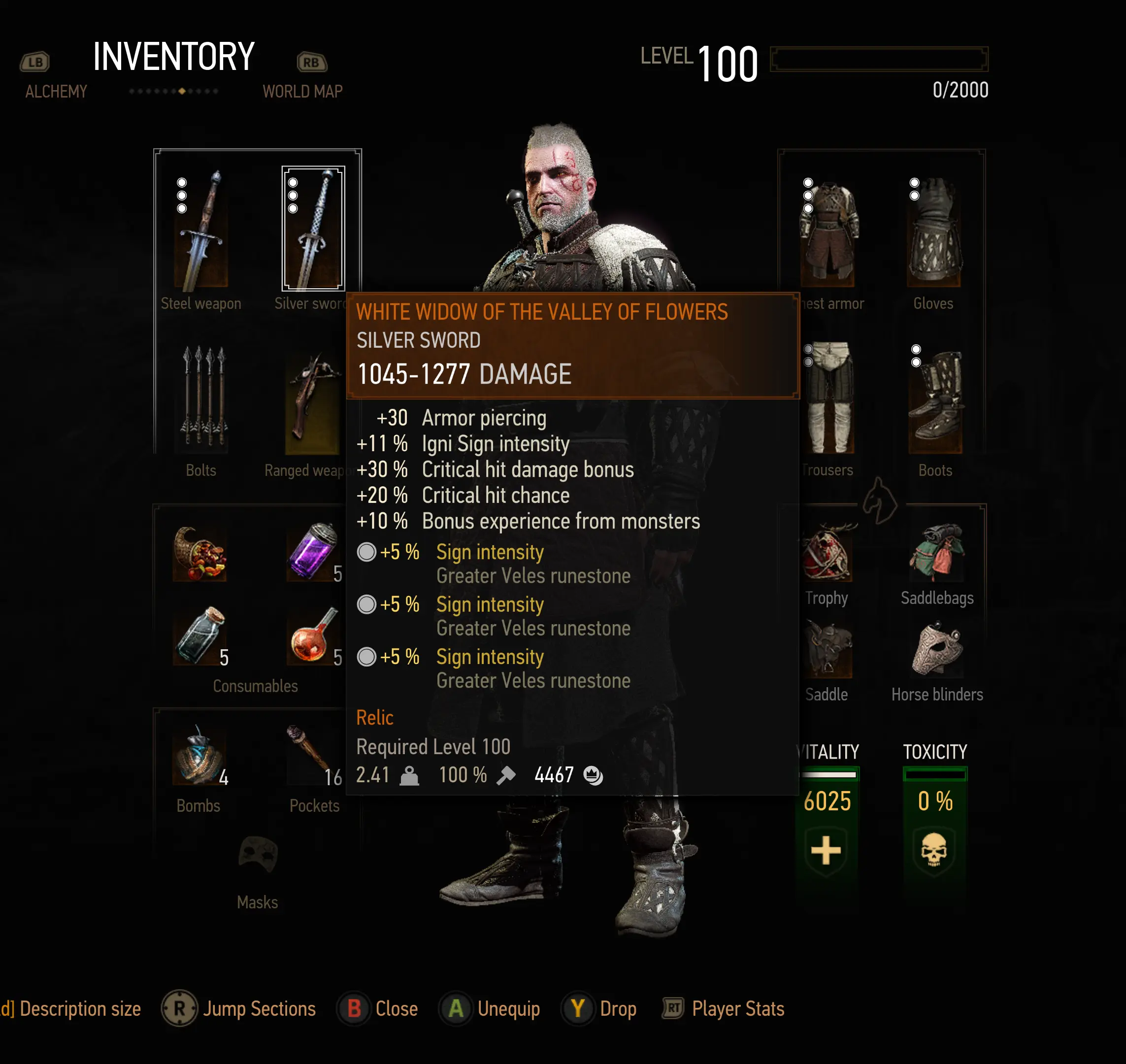1126x1064 pixels.
Task: Open Player Stats from bottom bar
Action: pyautogui.click(x=723, y=1008)
